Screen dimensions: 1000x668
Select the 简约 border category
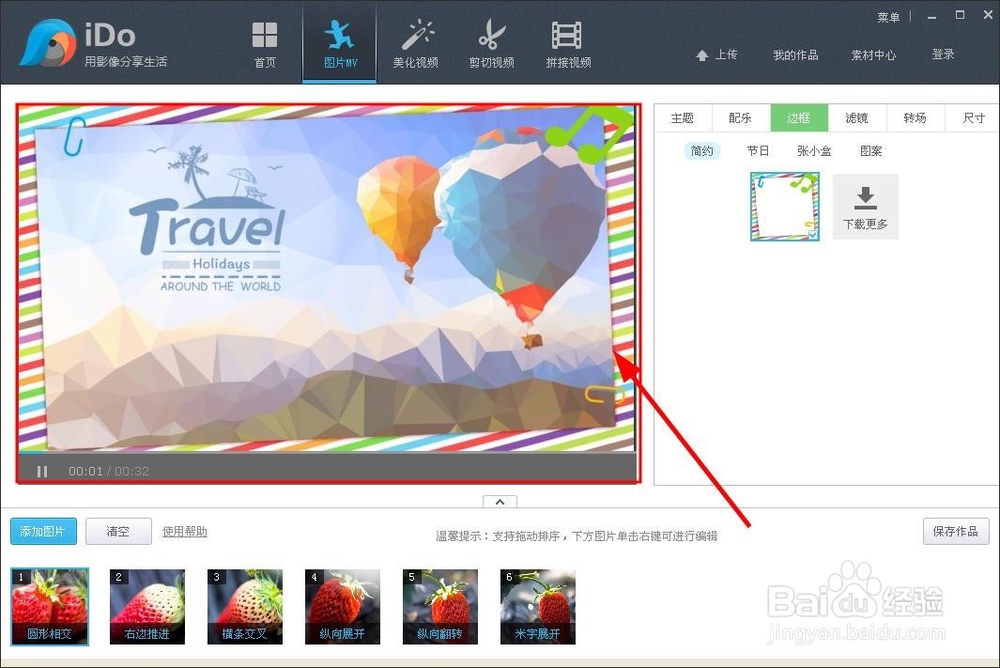702,151
